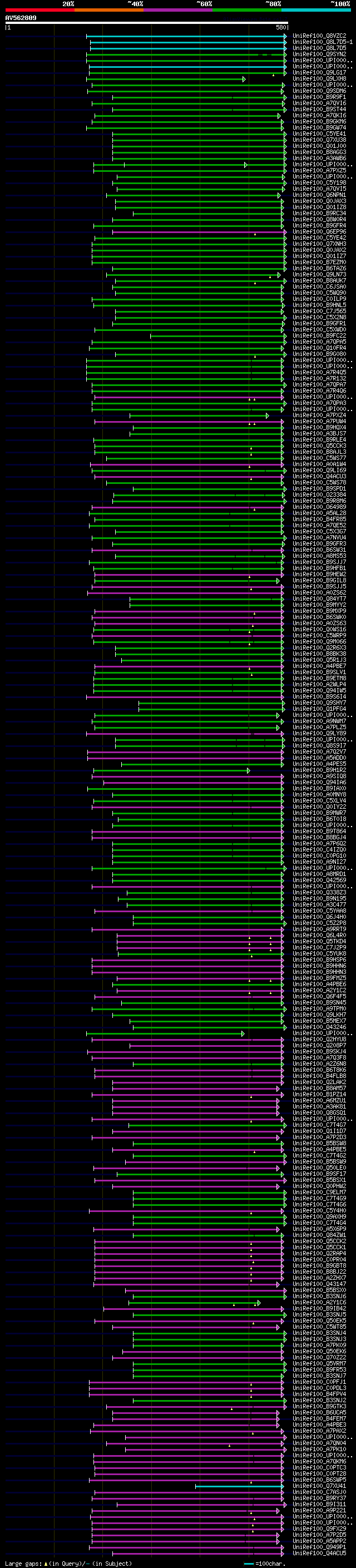Click label UniRef100_Q6EP96
This screenshot has width=356, height=1568.
[319, 232]
